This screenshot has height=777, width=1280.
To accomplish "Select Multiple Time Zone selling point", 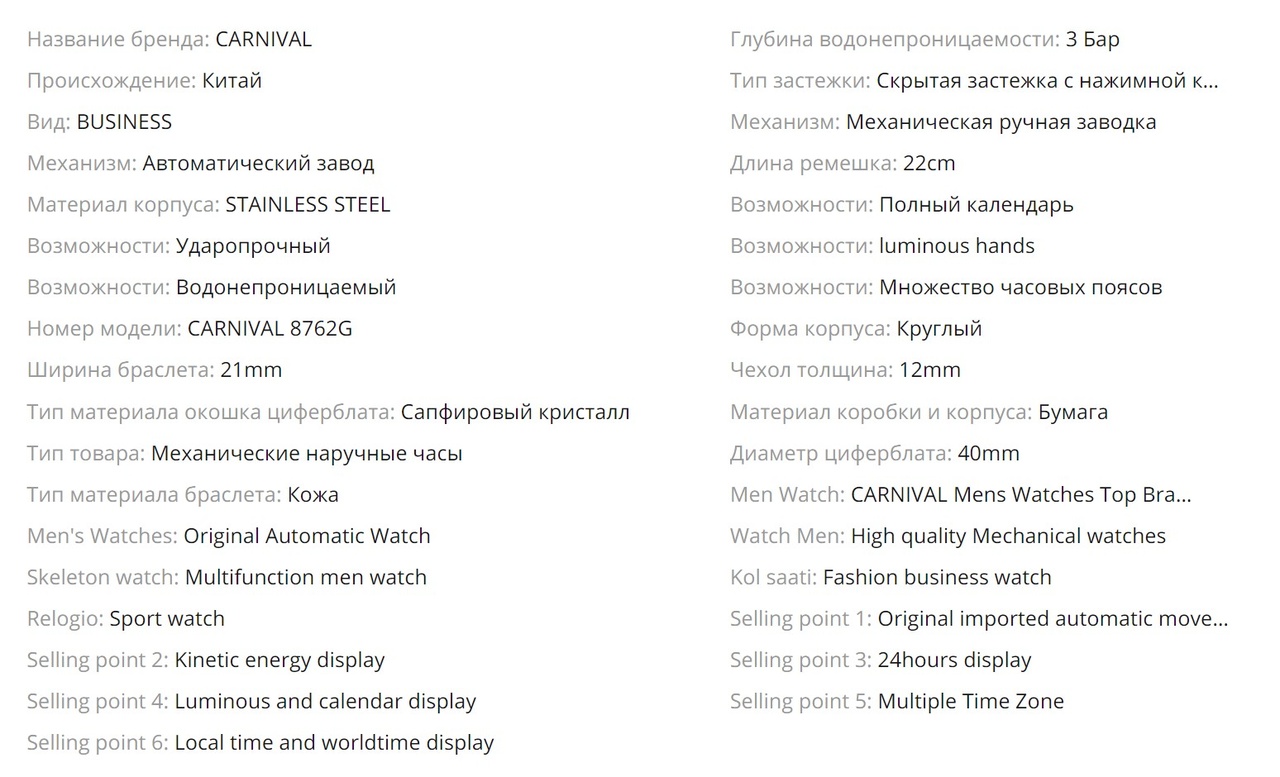I will (971, 701).
